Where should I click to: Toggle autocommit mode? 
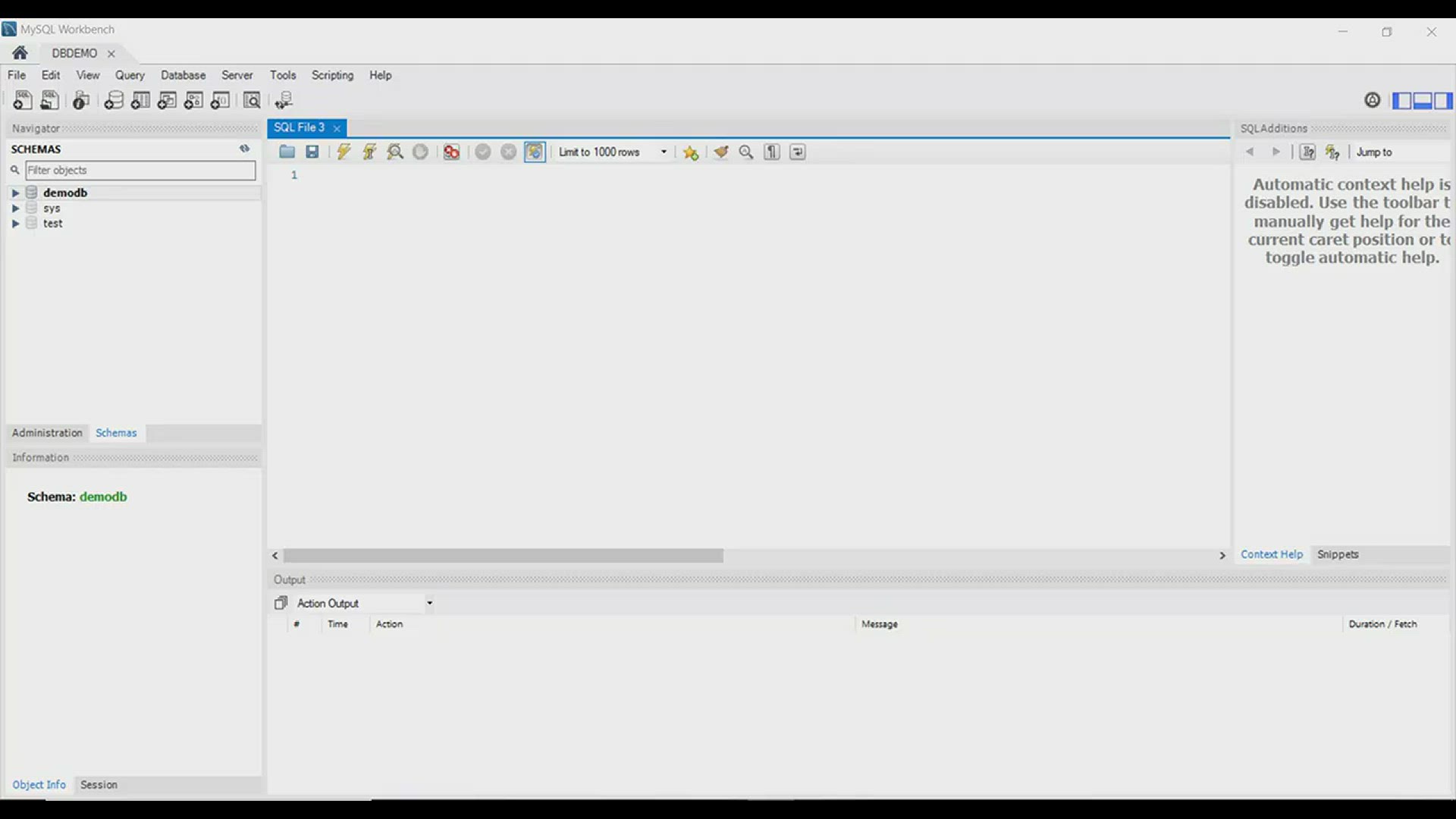(x=535, y=152)
